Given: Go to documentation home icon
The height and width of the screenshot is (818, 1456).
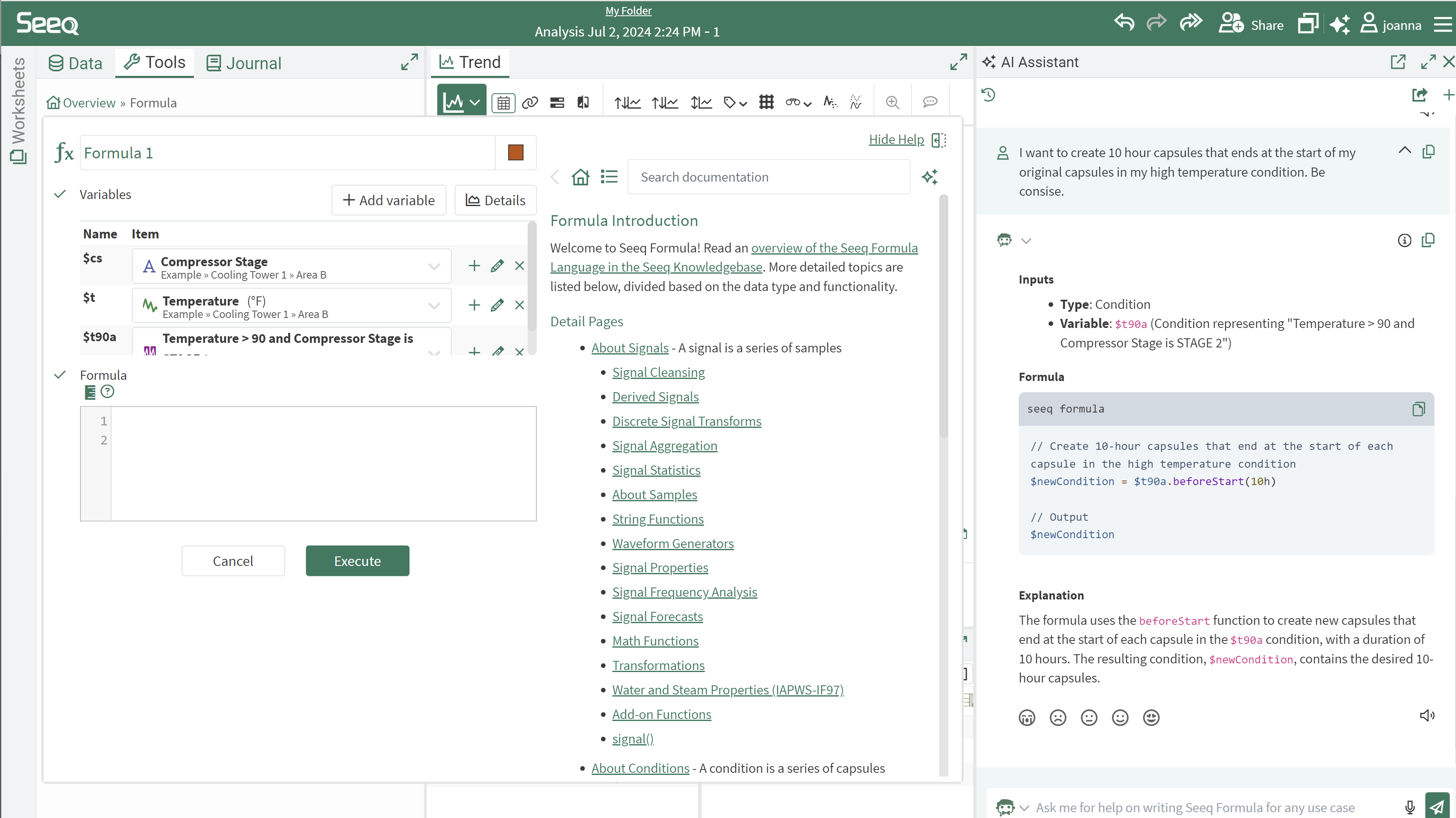Looking at the screenshot, I should coord(581,177).
